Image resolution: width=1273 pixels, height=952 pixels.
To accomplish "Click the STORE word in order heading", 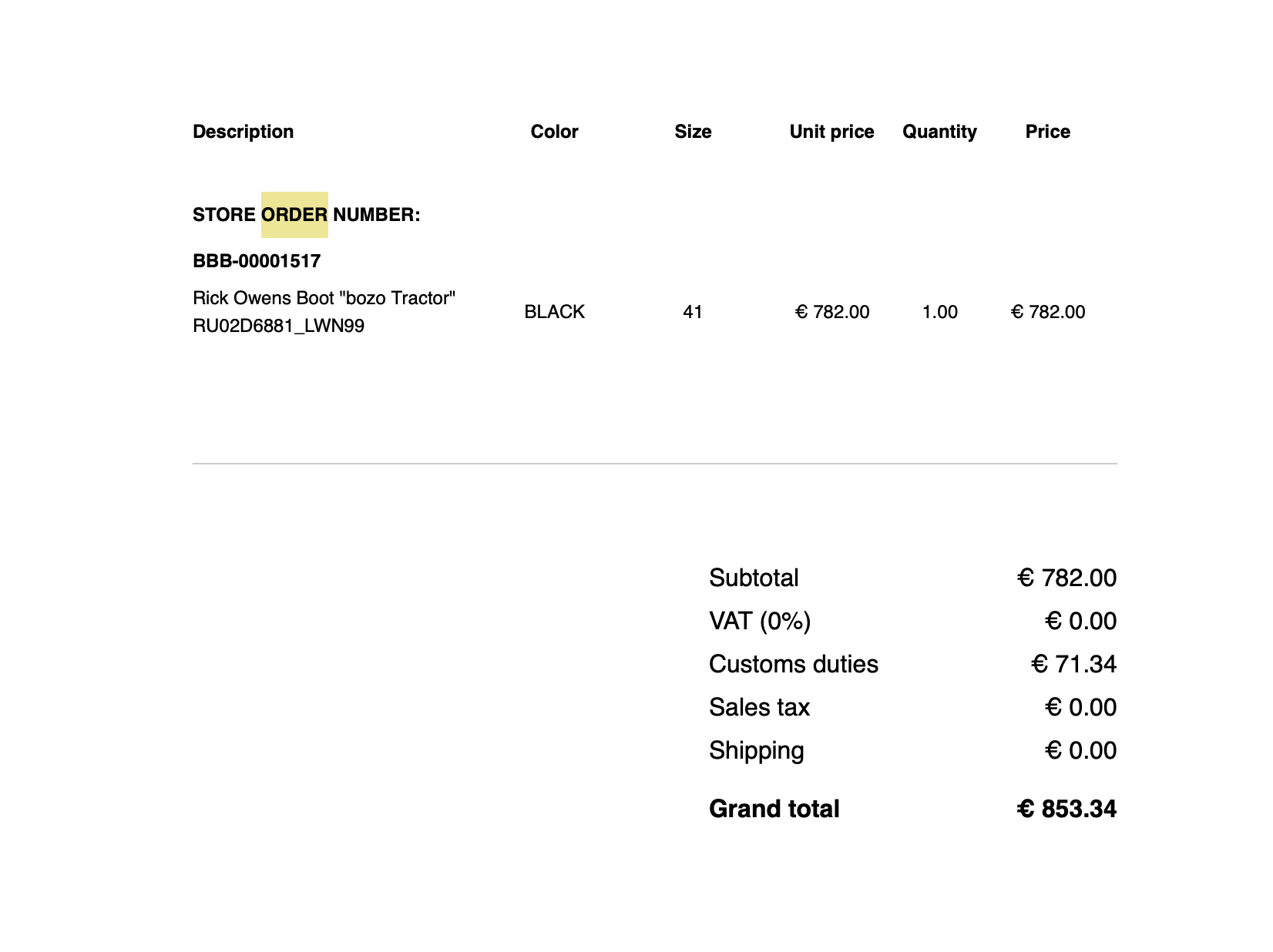I will (223, 215).
